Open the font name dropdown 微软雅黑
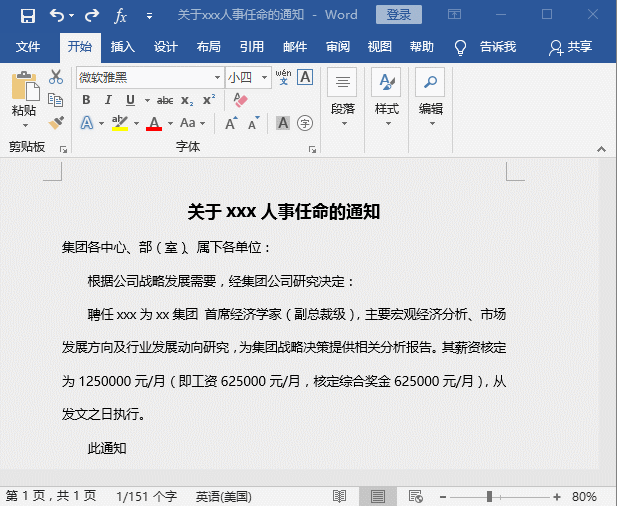This screenshot has height=506, width=617. click(217, 78)
